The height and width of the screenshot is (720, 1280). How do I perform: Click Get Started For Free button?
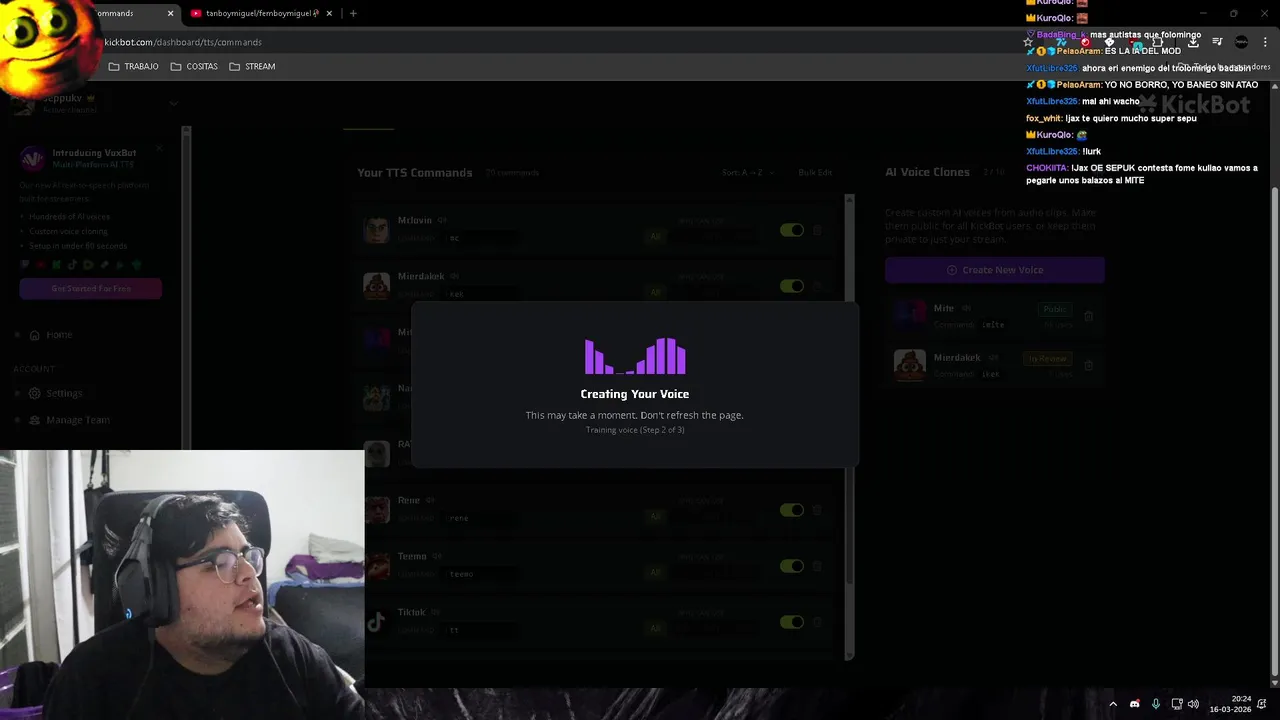point(90,288)
